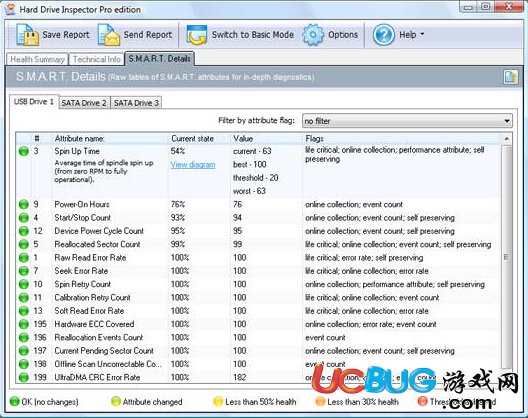Click the green status icon for Power-On Hours
The image size is (528, 418).
[24, 204]
